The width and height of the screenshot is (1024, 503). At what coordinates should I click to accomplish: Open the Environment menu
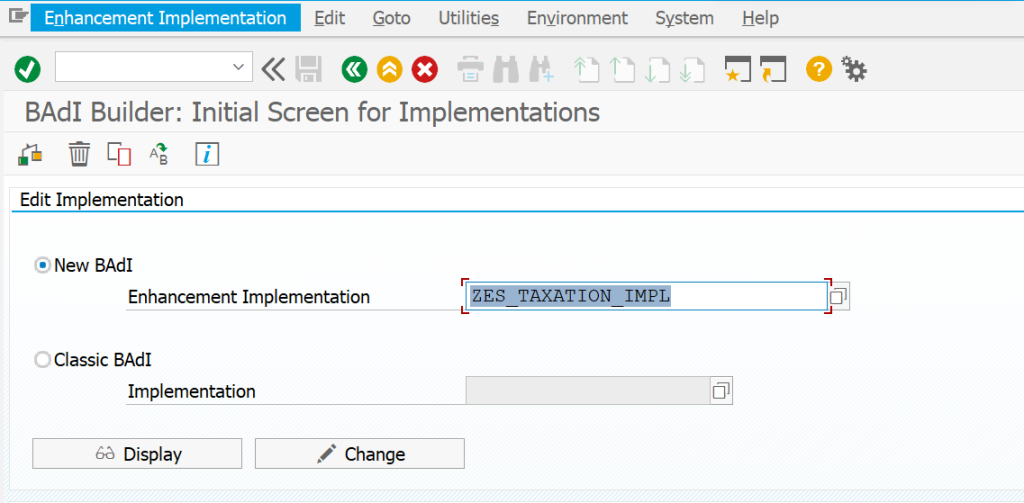[x=577, y=18]
